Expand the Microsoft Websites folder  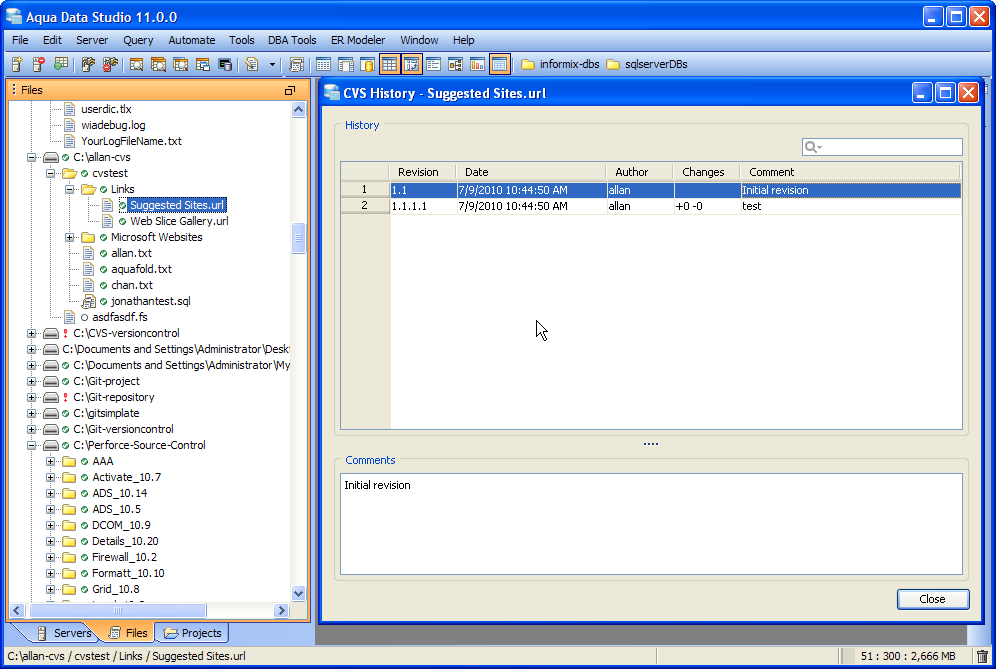pyautogui.click(x=69, y=237)
